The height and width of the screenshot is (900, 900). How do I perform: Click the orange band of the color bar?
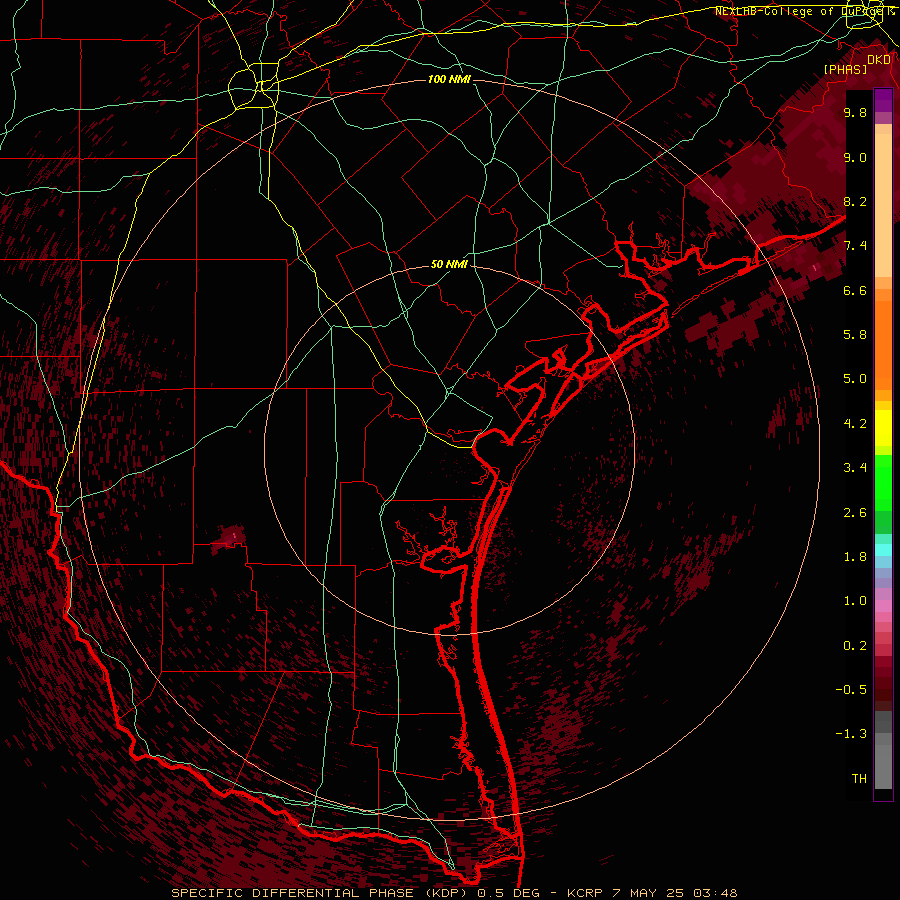883,344
